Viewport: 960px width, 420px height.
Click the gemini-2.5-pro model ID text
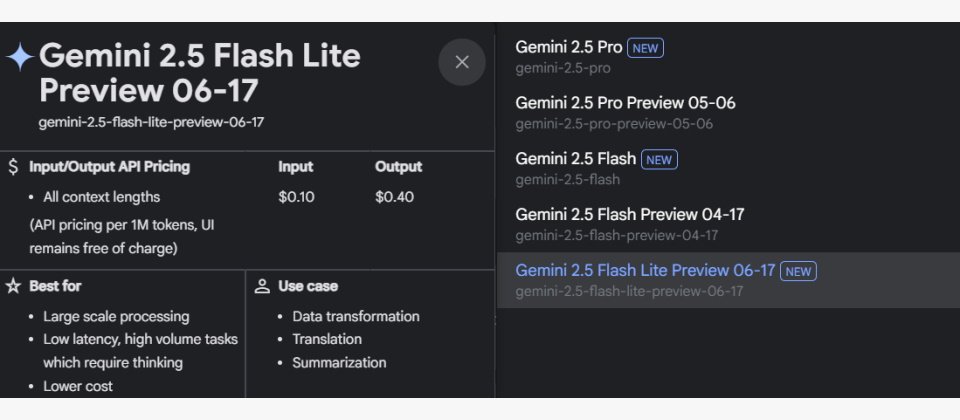click(563, 68)
